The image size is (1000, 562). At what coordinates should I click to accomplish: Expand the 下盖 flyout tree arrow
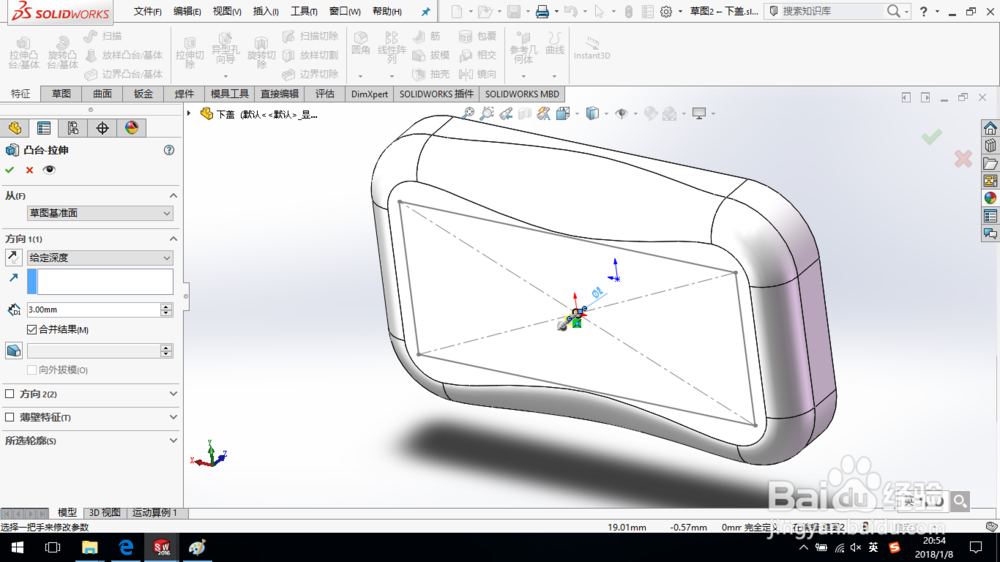pyautogui.click(x=189, y=114)
